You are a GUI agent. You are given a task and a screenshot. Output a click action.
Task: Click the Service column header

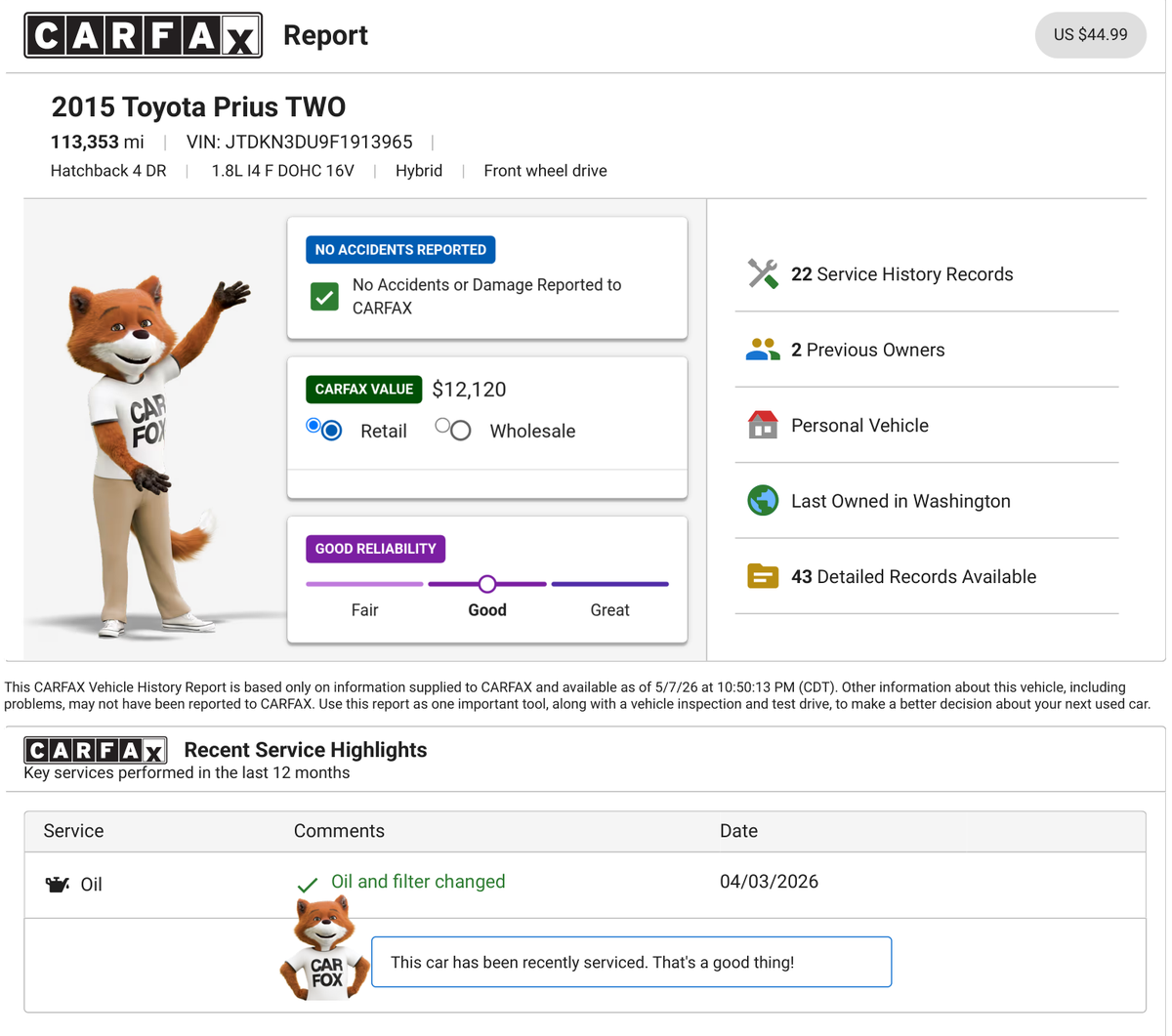tap(73, 831)
